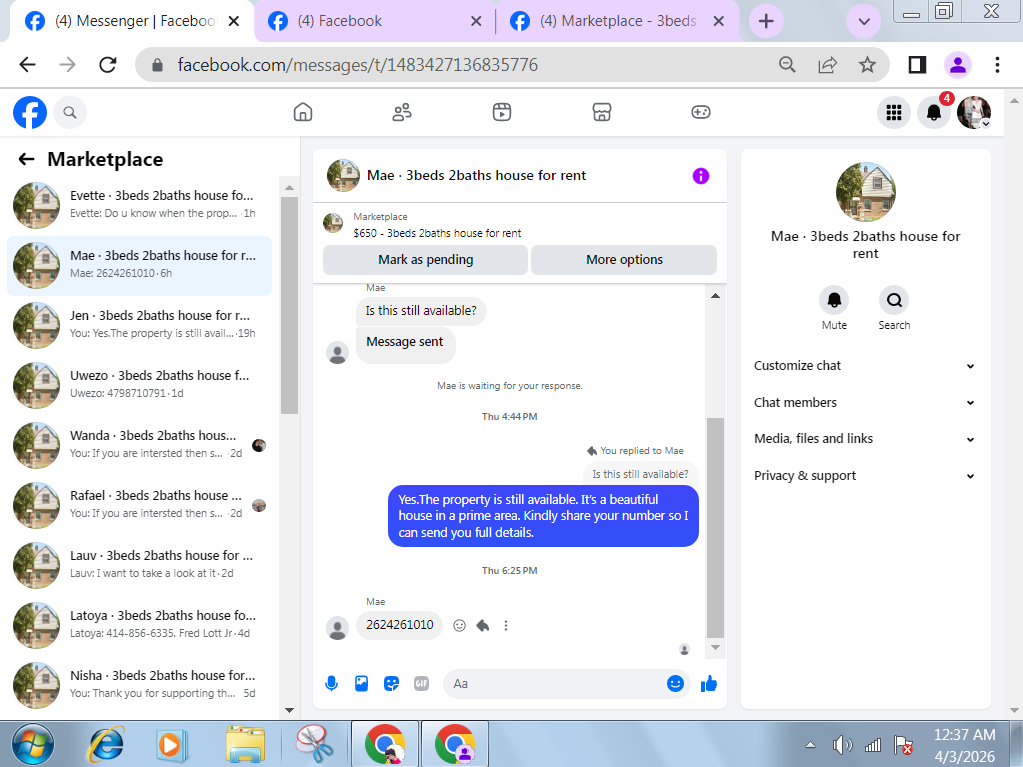Expand Customize chat section
This screenshot has width=1023, height=767.
coord(865,366)
